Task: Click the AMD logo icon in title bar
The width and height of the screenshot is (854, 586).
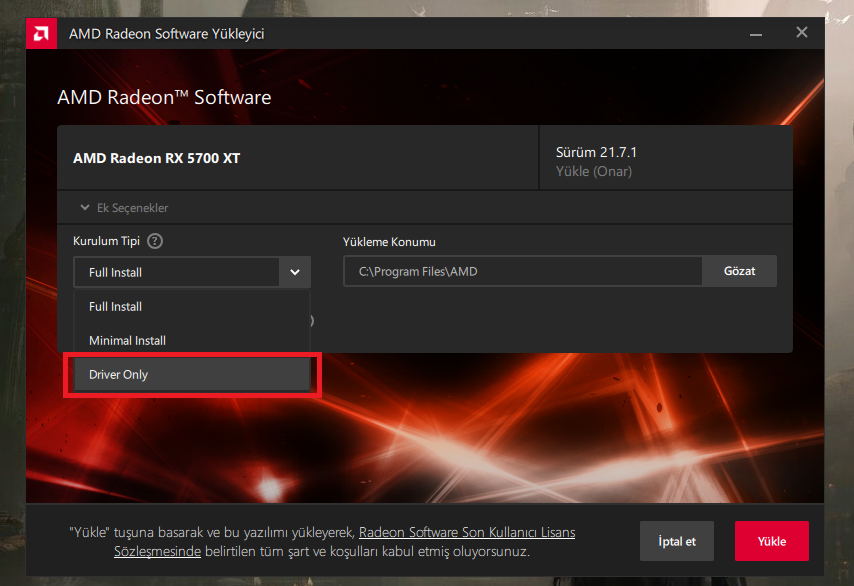Action: (x=41, y=33)
